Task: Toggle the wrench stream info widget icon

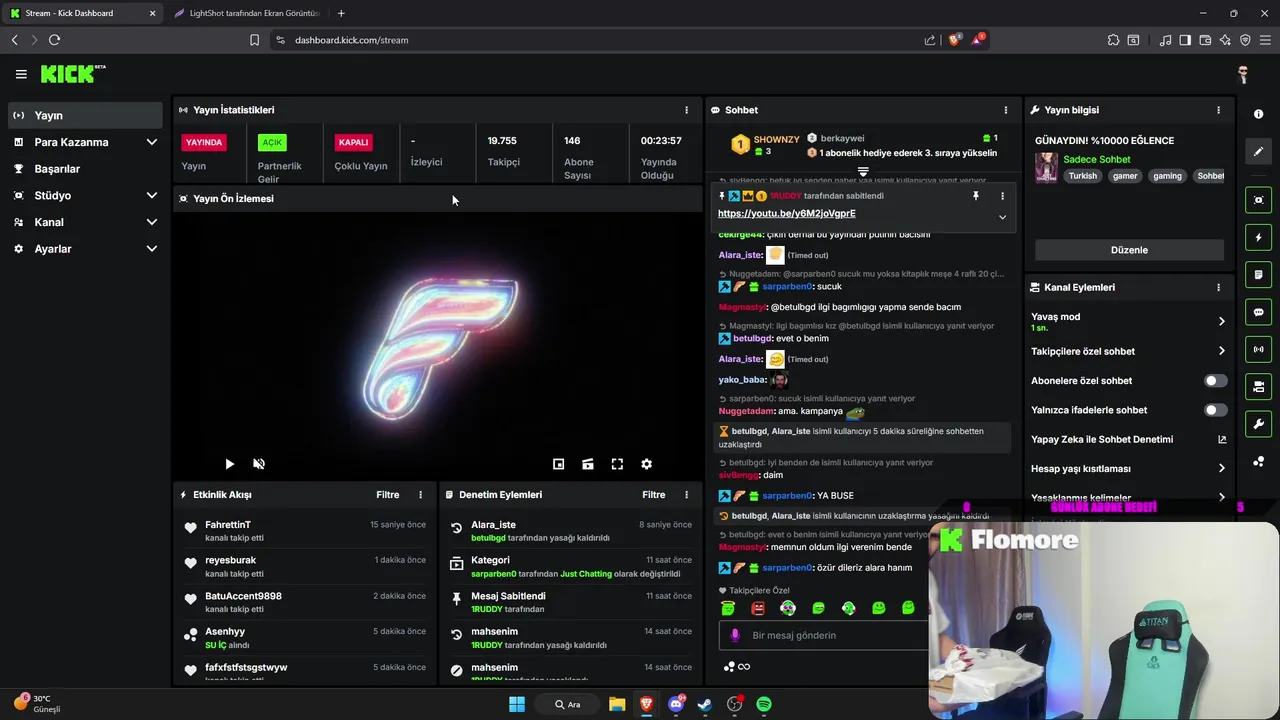Action: pos(1258,424)
